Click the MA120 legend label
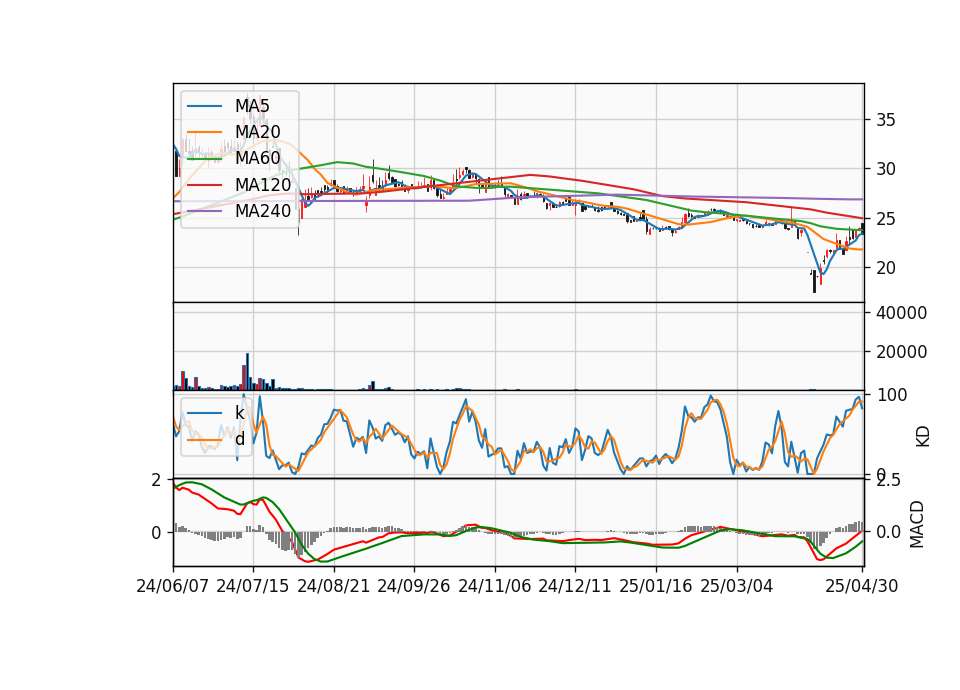The height and width of the screenshot is (690, 960). pos(263,184)
